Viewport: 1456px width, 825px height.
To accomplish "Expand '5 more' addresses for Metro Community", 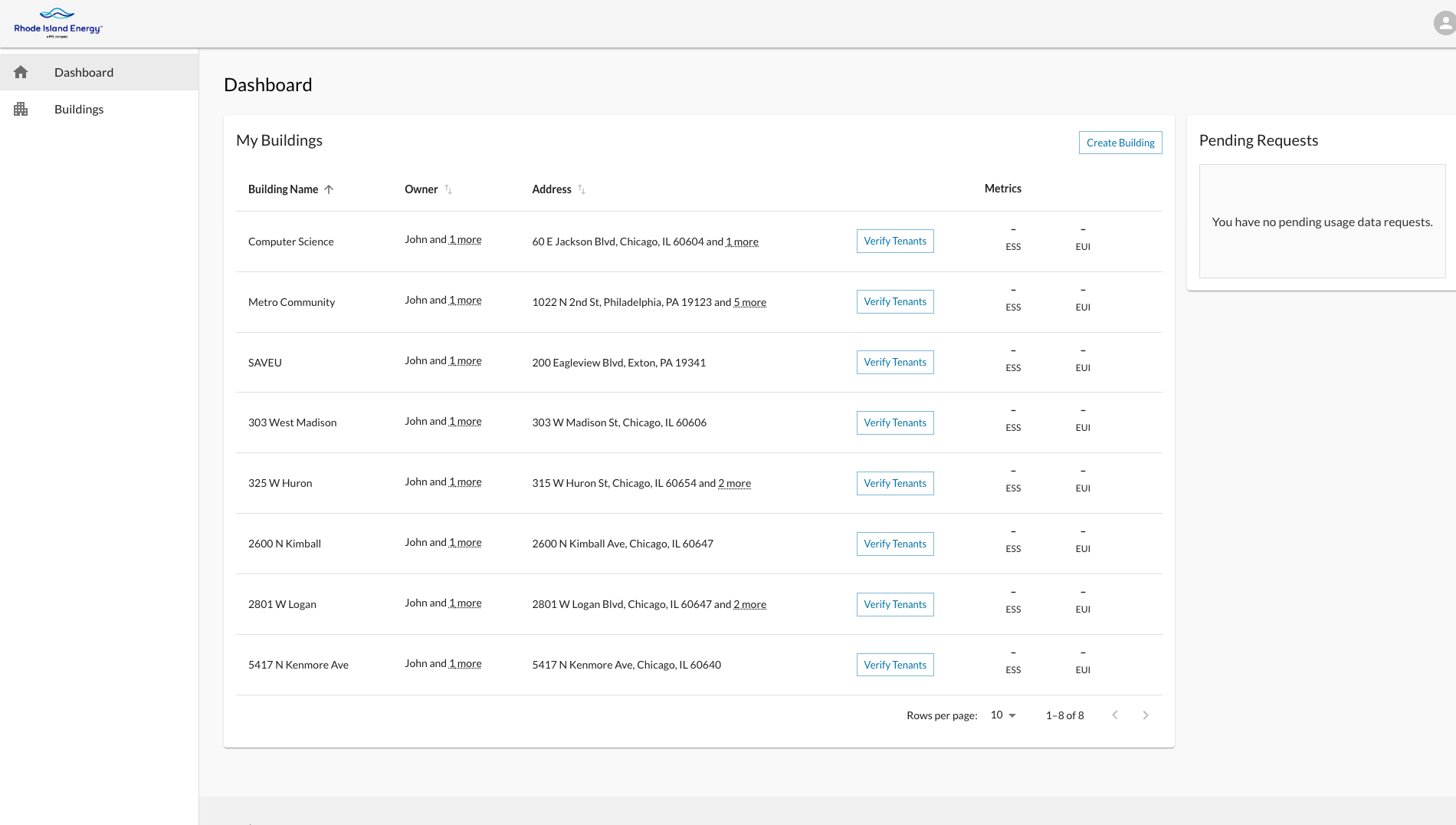I will point(749,303).
